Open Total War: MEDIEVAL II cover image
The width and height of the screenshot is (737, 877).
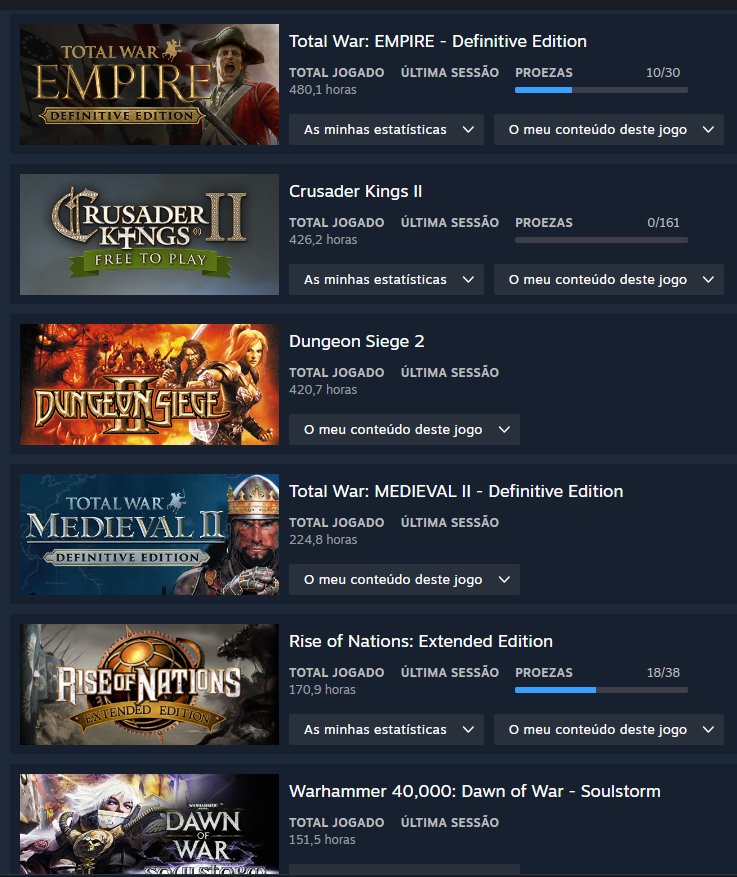[x=149, y=534]
